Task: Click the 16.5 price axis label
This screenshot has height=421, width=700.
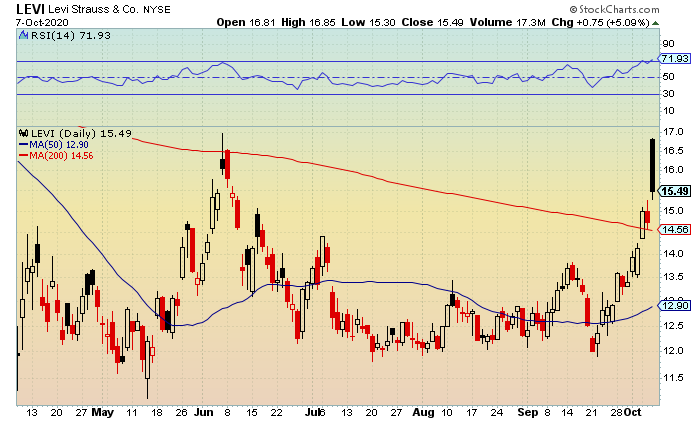Action: tap(673, 150)
